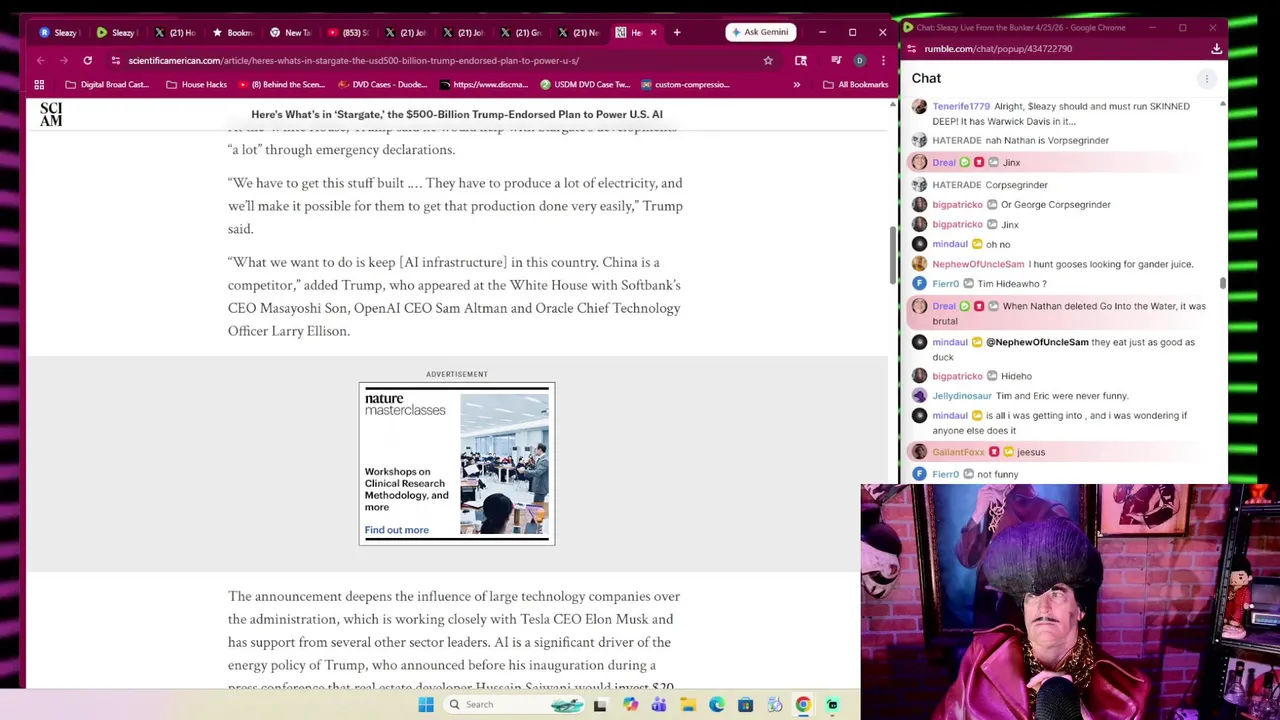Open the House Hacks bookmark folder
This screenshot has width=1280, height=720.
[196, 85]
